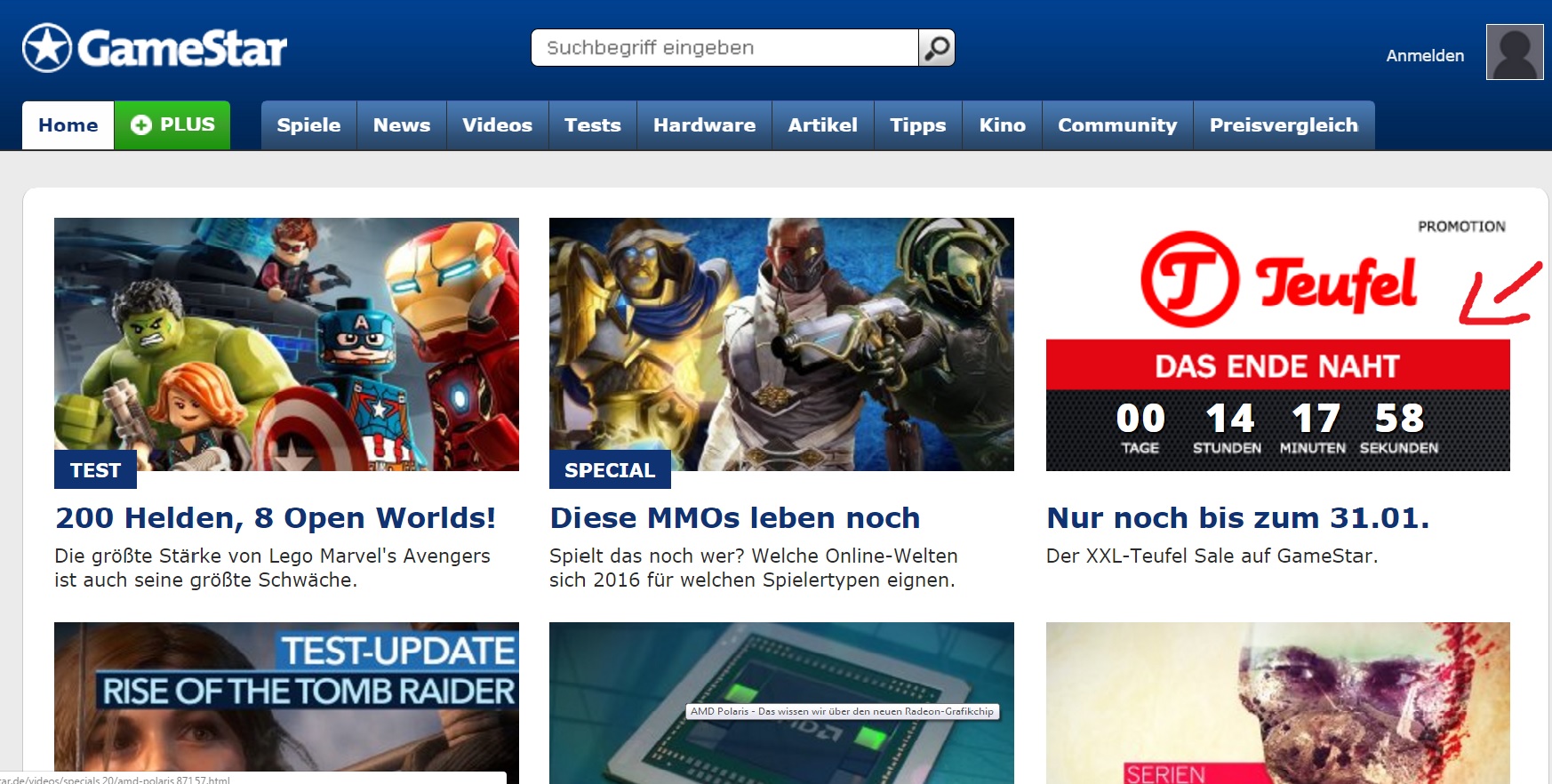Click the DAS ENDE NAHT banner
This screenshot has width=1552, height=784.
click(x=1277, y=365)
